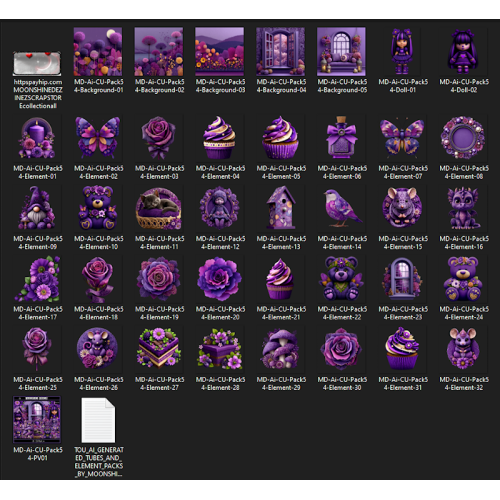Select the Element-24 teddy bear image

point(463,279)
